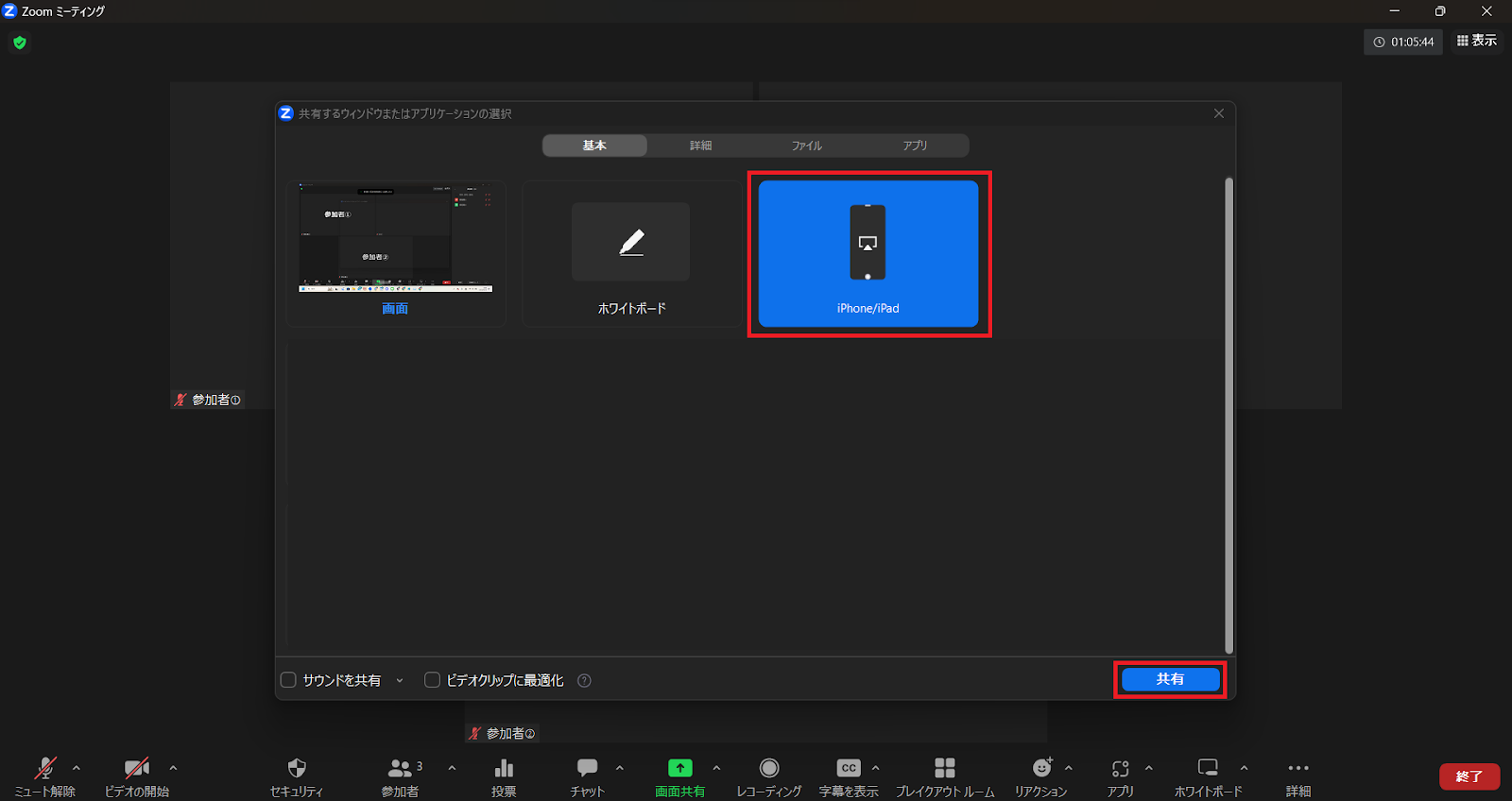Click the security shield icon in toolbar
The width and height of the screenshot is (1512, 801).
[296, 769]
